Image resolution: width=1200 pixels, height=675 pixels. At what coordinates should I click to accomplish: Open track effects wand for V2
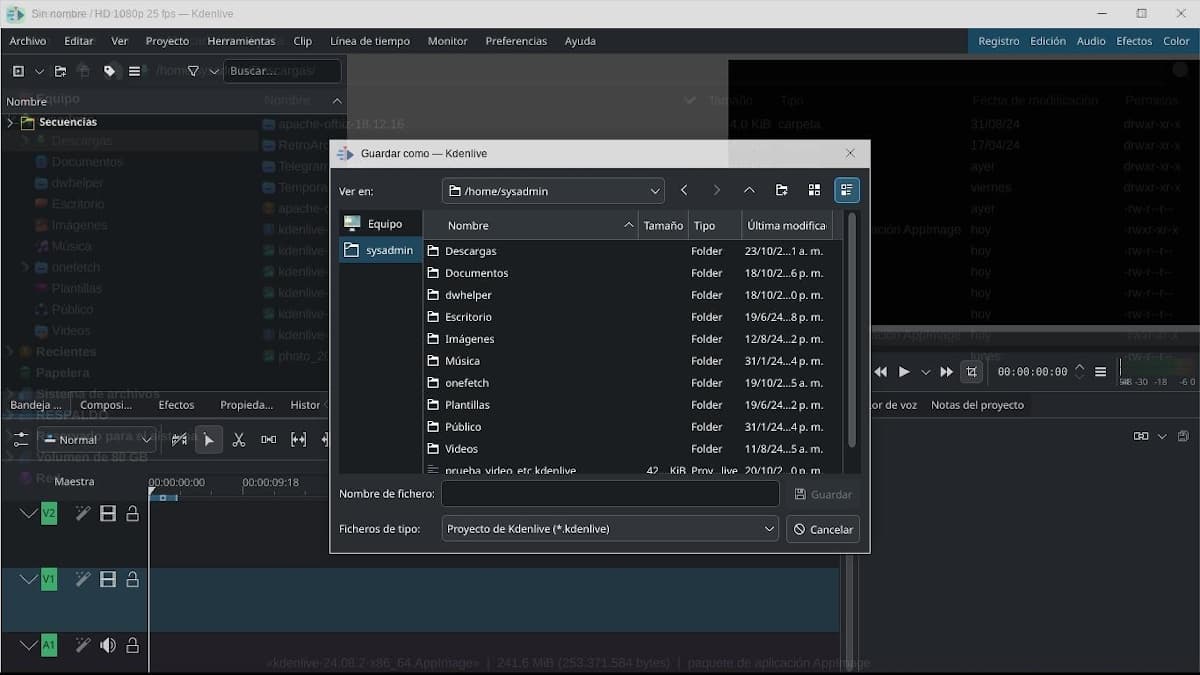pos(83,514)
